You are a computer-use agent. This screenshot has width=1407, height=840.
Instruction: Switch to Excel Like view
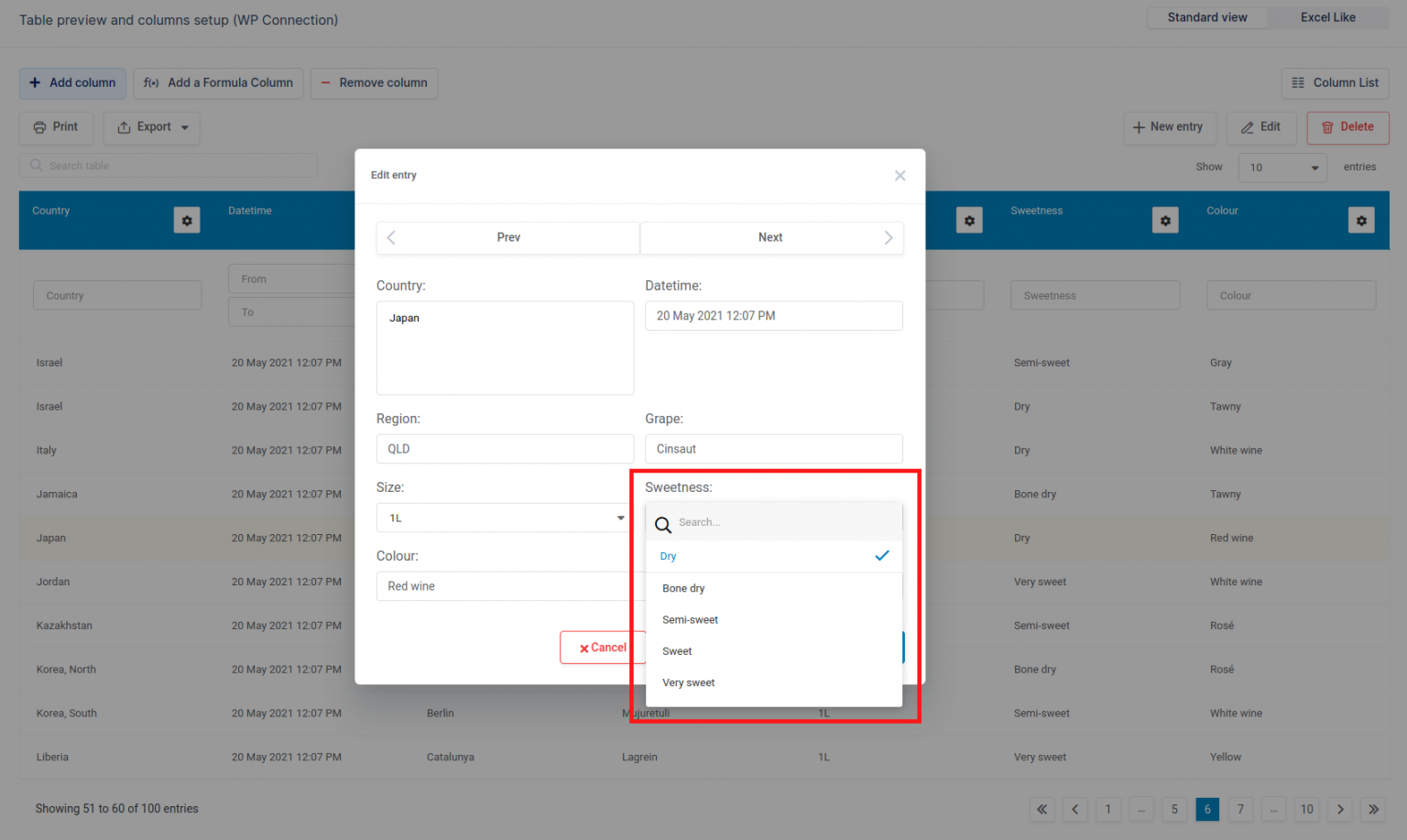(x=1328, y=17)
